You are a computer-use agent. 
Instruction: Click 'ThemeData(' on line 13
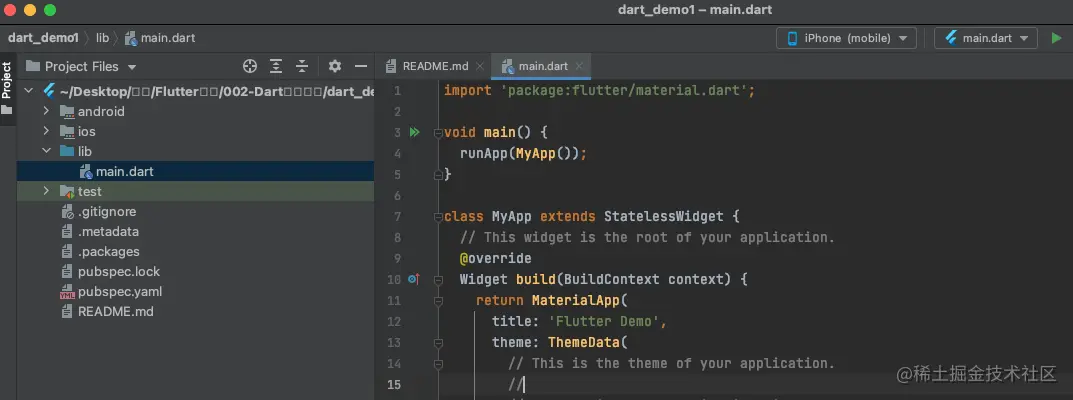588,342
